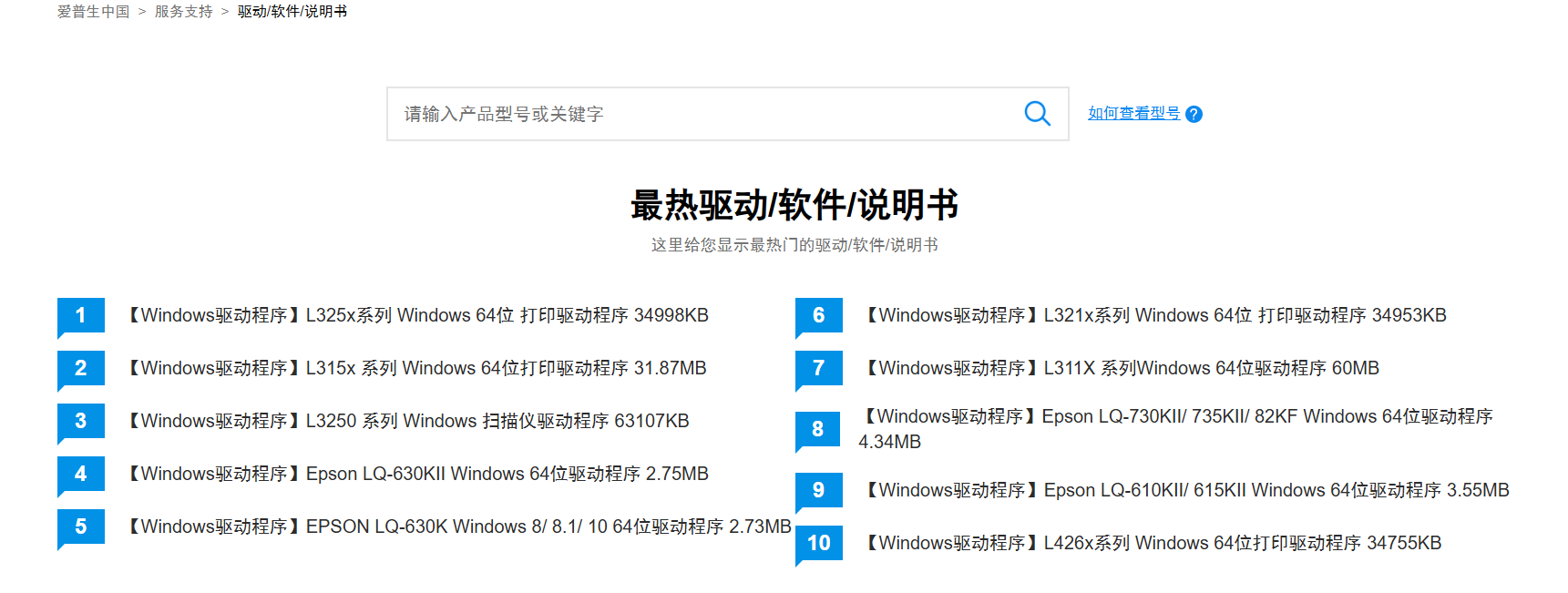Click rank badge number 8
Screen dimensions: 1568x593
coord(819,430)
